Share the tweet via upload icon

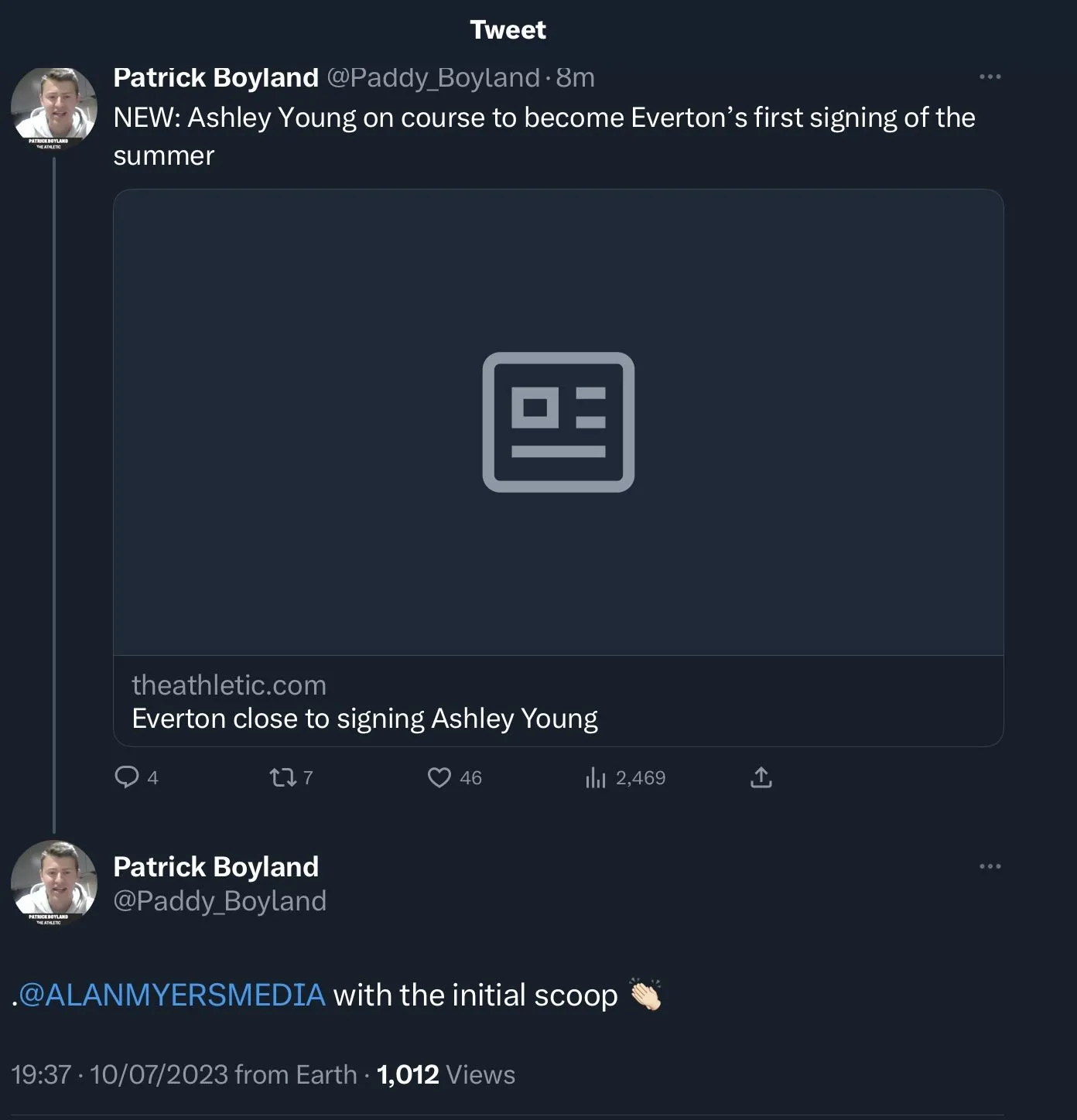click(761, 777)
